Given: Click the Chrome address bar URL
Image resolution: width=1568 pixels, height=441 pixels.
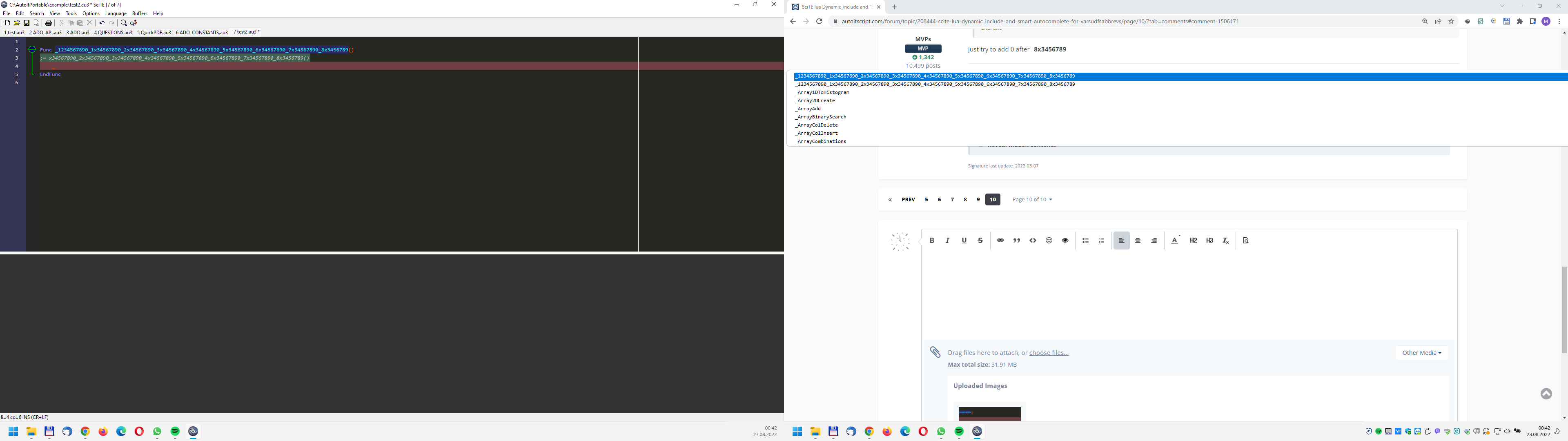Looking at the screenshot, I should pyautogui.click(x=1040, y=21).
